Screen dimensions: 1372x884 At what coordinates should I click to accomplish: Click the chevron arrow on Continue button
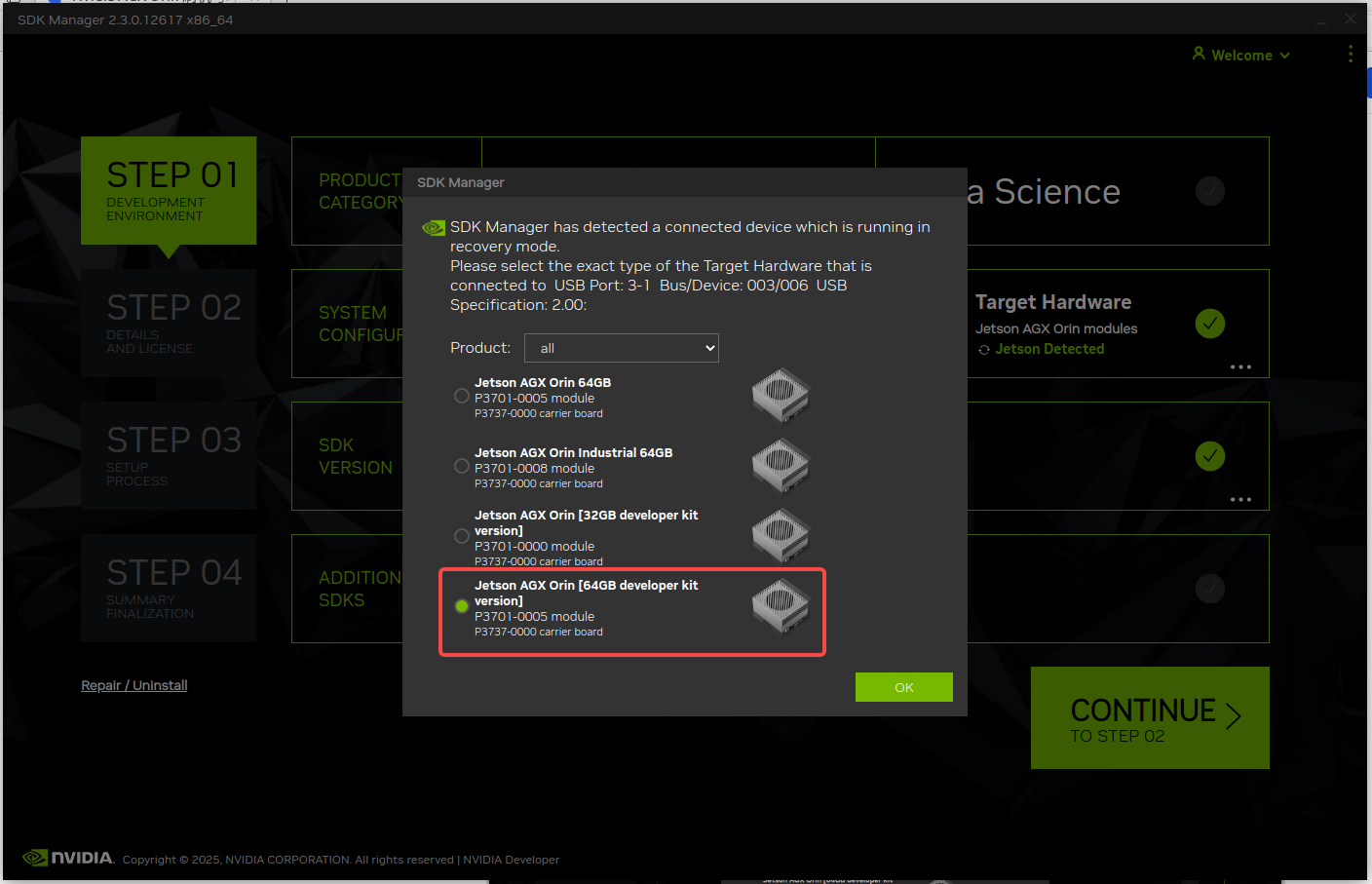(x=1234, y=716)
